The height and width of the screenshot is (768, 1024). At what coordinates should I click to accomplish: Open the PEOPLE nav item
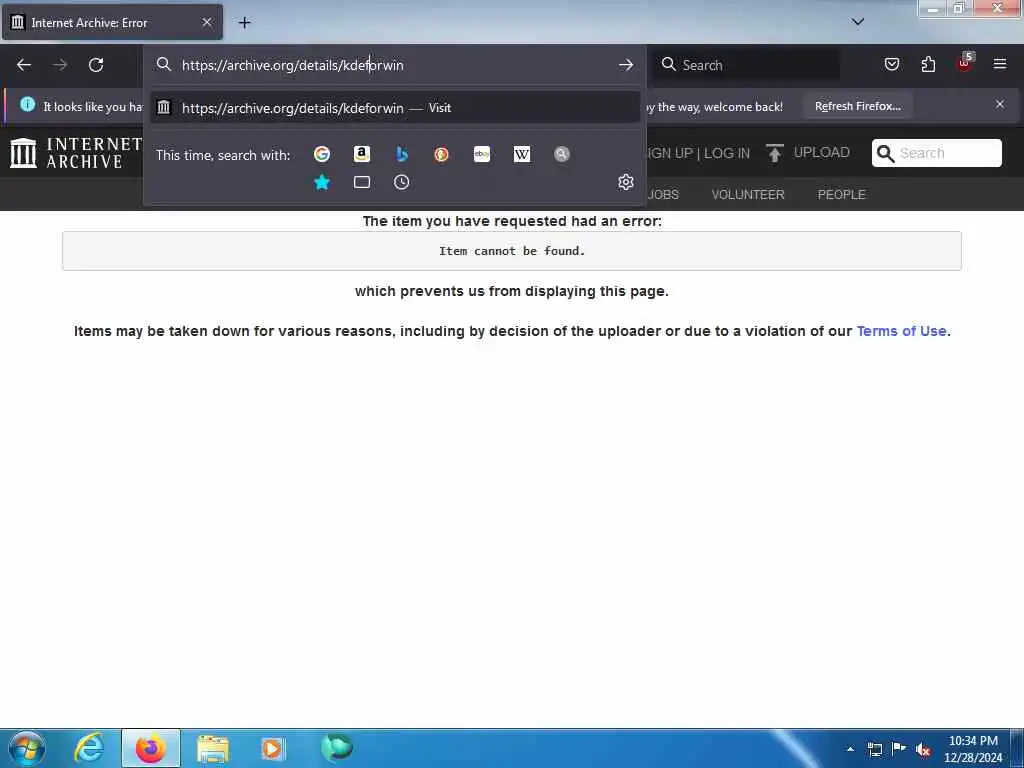(x=841, y=195)
